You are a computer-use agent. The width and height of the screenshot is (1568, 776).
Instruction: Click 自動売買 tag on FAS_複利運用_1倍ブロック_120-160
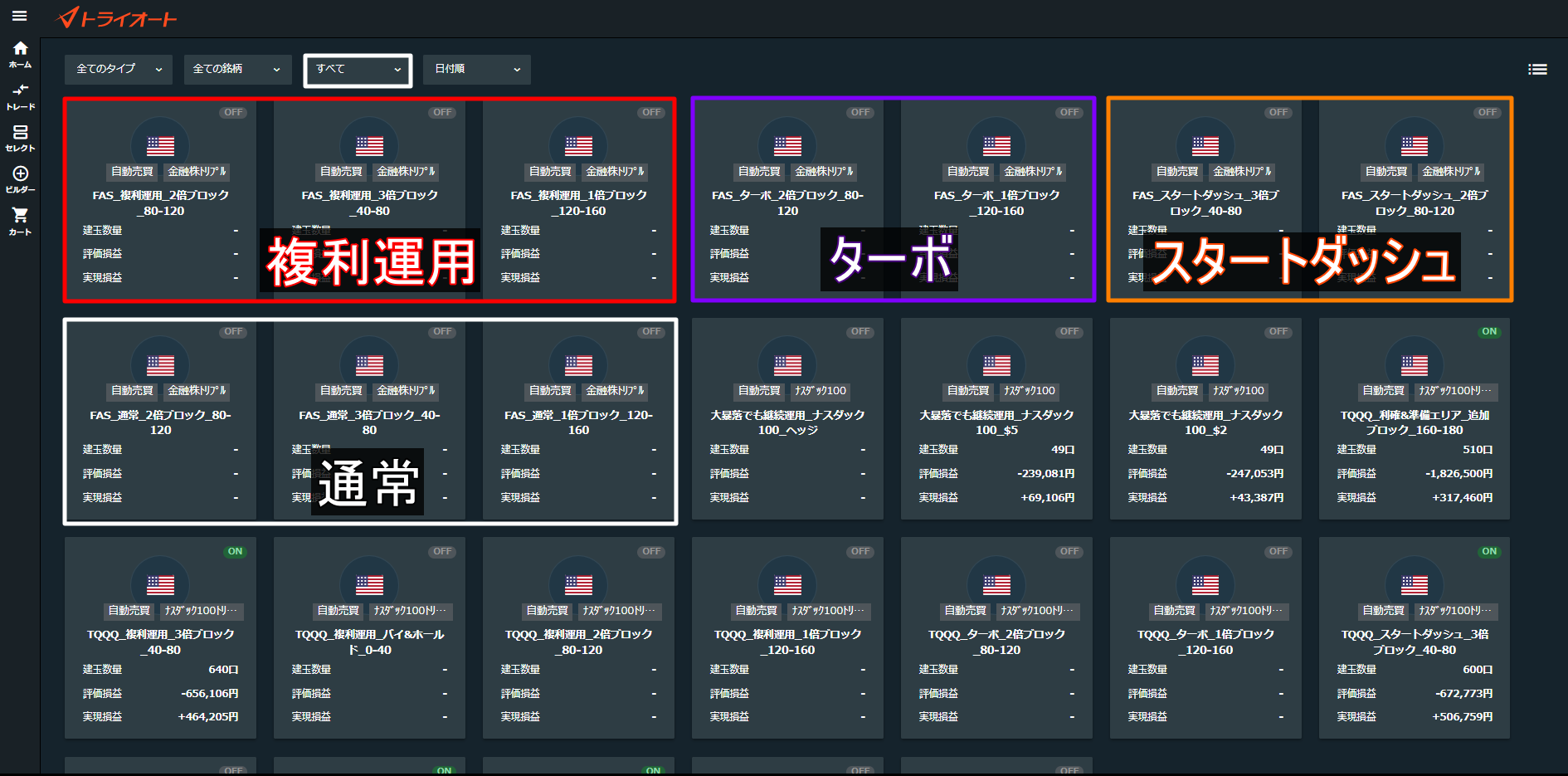point(551,172)
